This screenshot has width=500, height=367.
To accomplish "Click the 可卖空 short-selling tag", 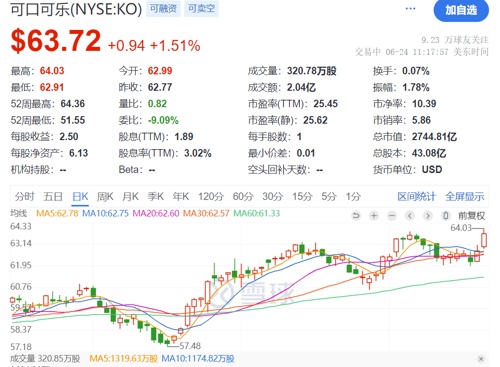I will (201, 9).
